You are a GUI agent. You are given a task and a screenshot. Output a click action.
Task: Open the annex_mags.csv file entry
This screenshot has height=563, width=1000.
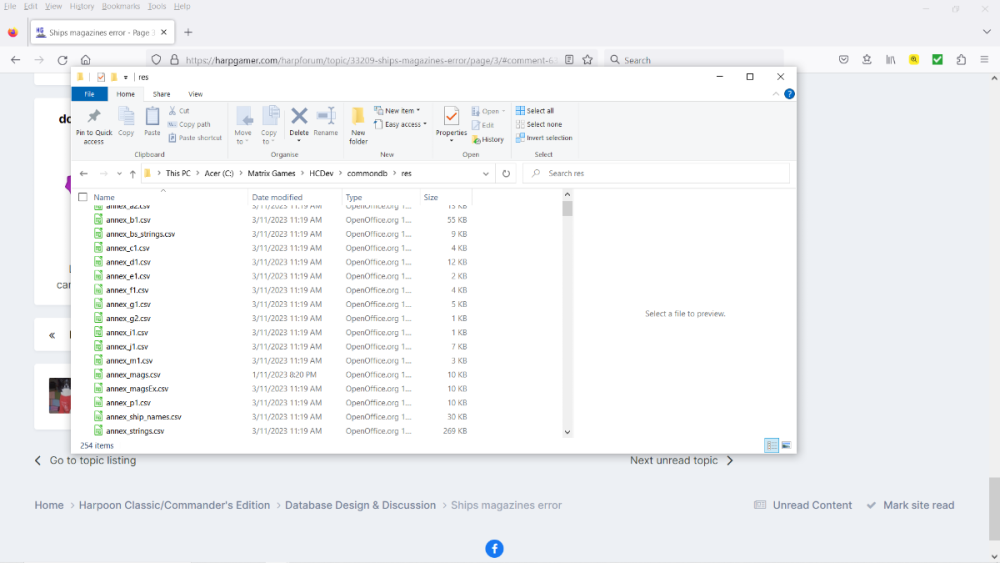[133, 374]
